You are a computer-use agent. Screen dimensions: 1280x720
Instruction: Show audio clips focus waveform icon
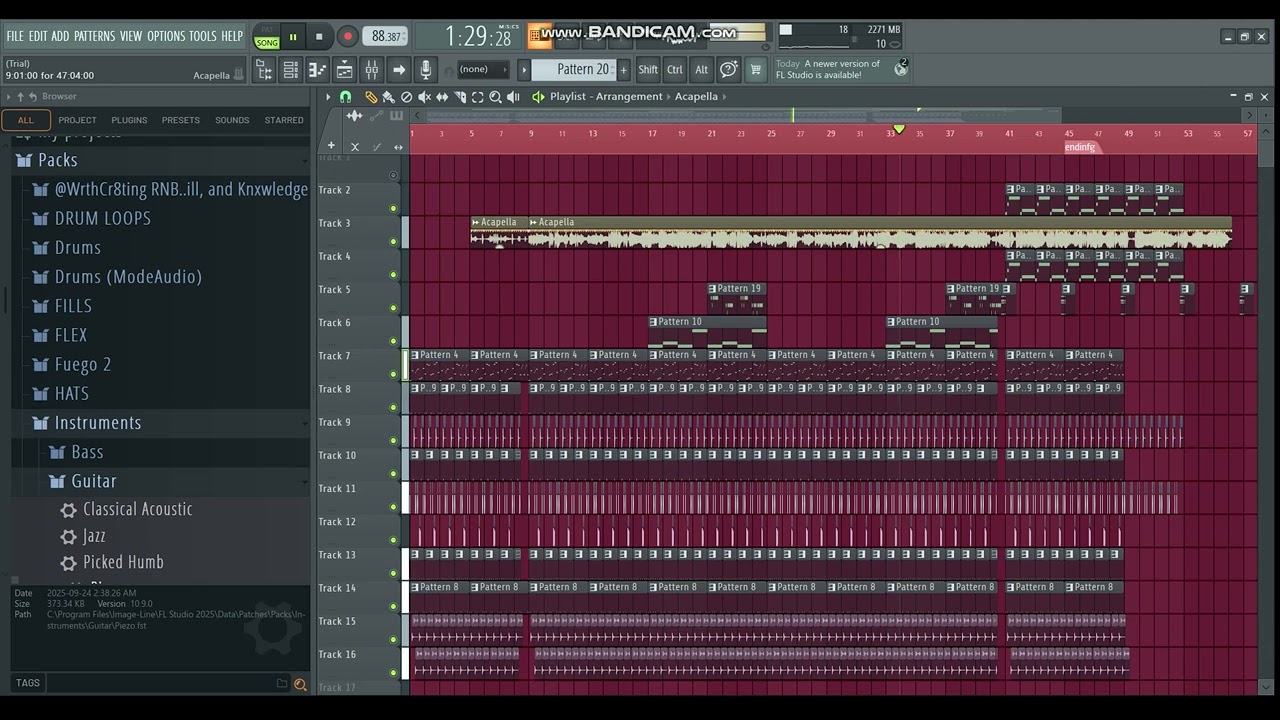(354, 117)
